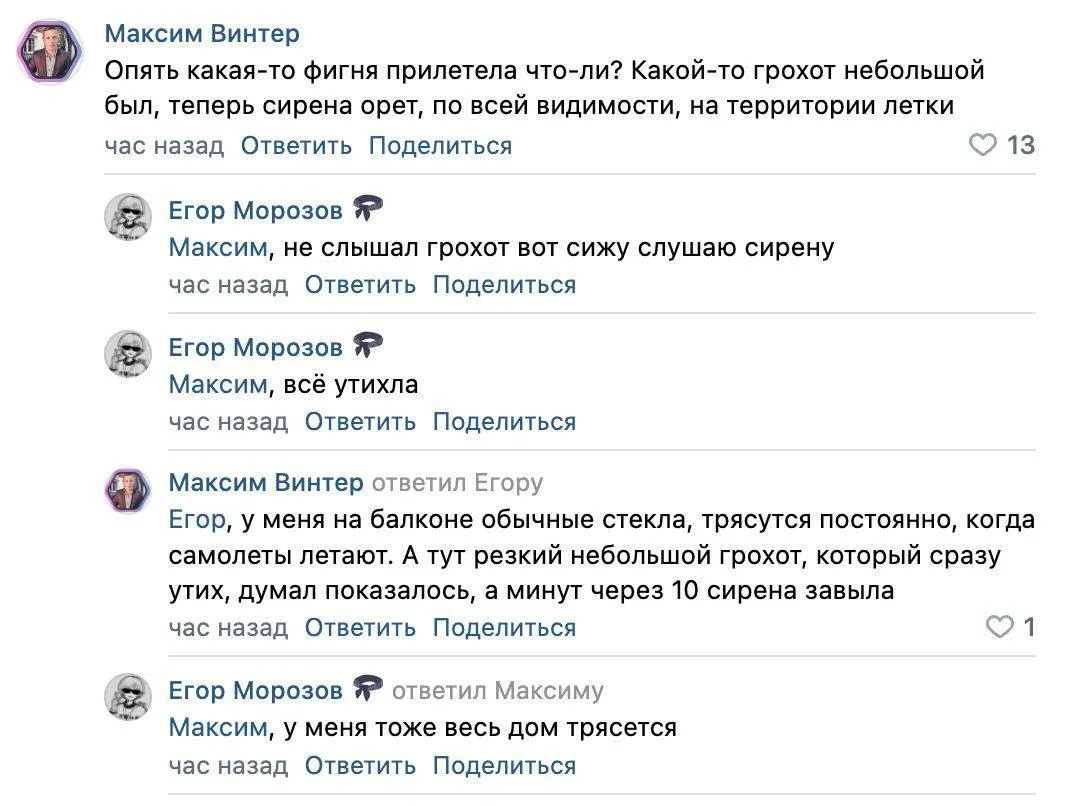This screenshot has width=1068, height=806.
Task: Click the Егор mention in Максим's long reply
Action: click(x=196, y=519)
